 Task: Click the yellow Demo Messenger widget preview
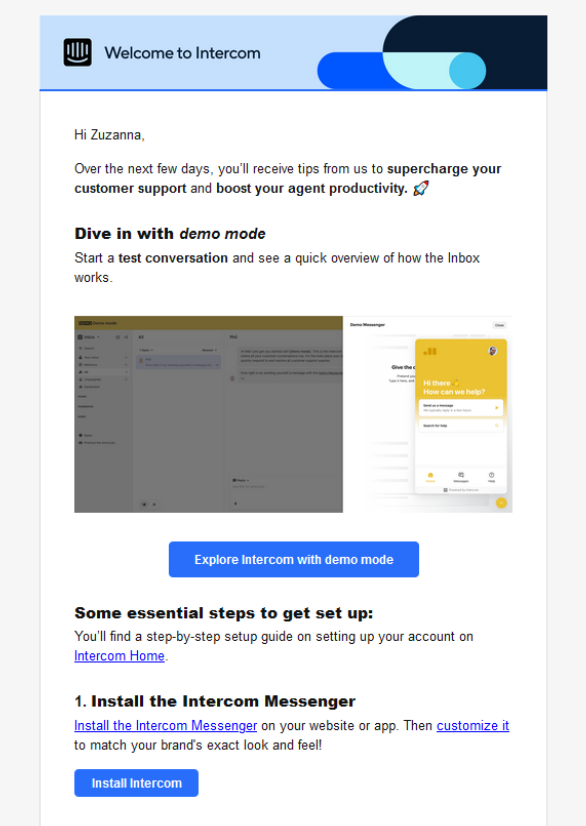[461, 416]
